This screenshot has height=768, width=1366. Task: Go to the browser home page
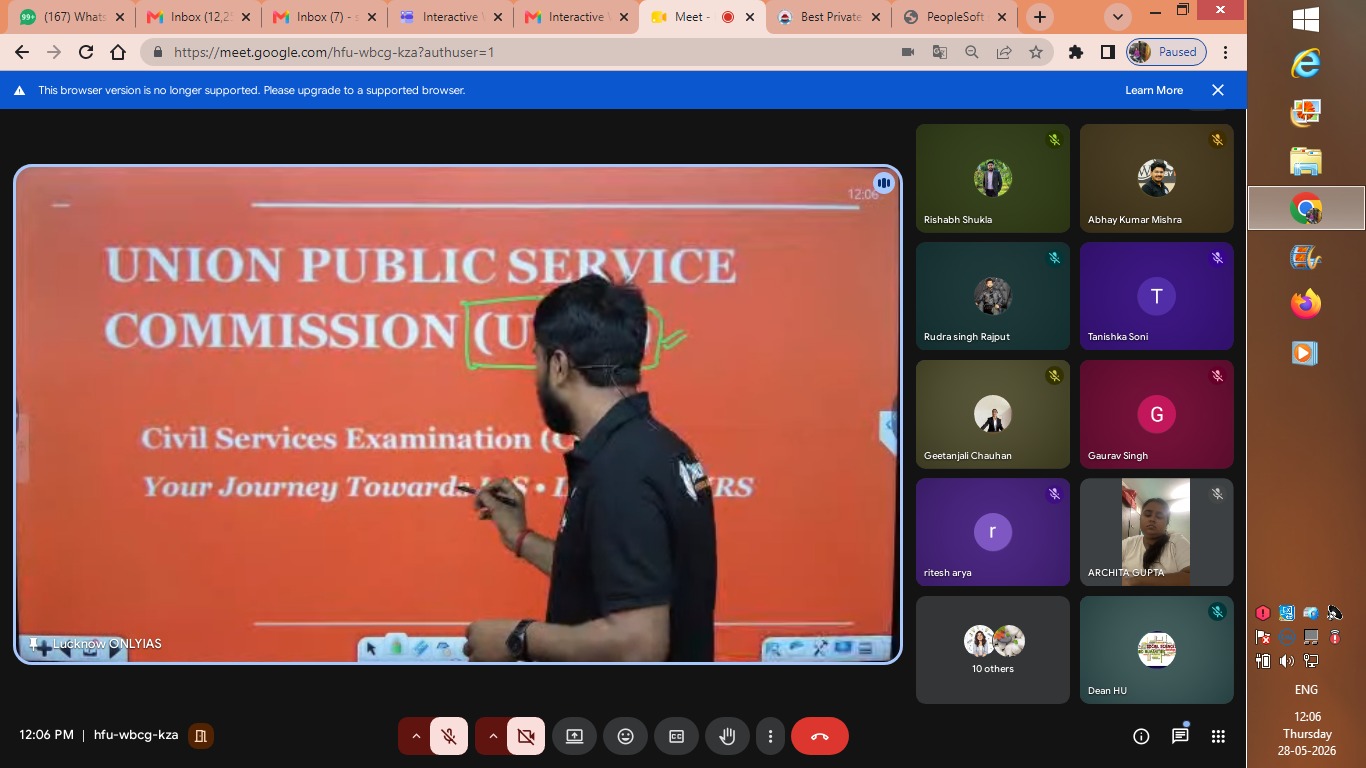(118, 52)
